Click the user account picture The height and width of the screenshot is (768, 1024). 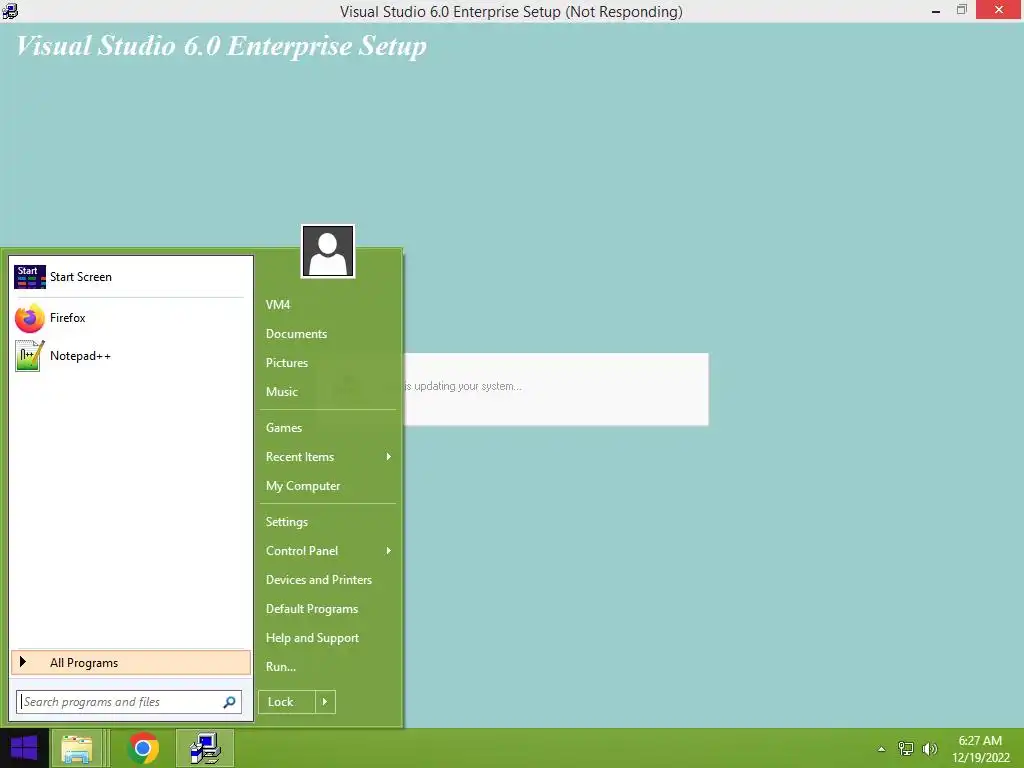point(328,251)
